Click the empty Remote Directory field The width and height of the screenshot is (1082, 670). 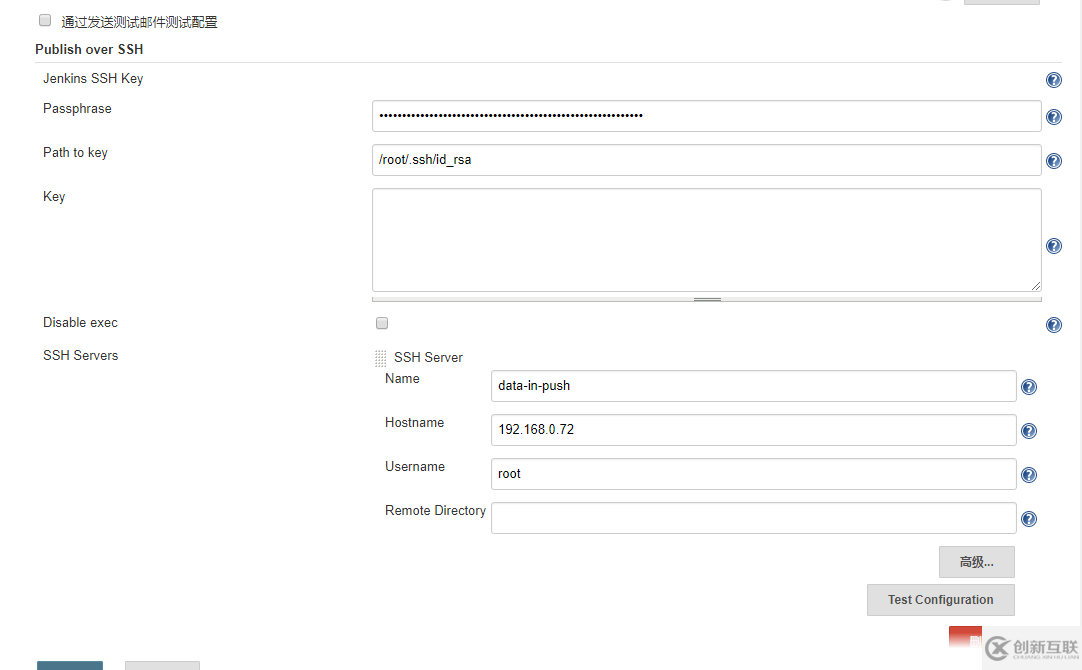(753, 518)
